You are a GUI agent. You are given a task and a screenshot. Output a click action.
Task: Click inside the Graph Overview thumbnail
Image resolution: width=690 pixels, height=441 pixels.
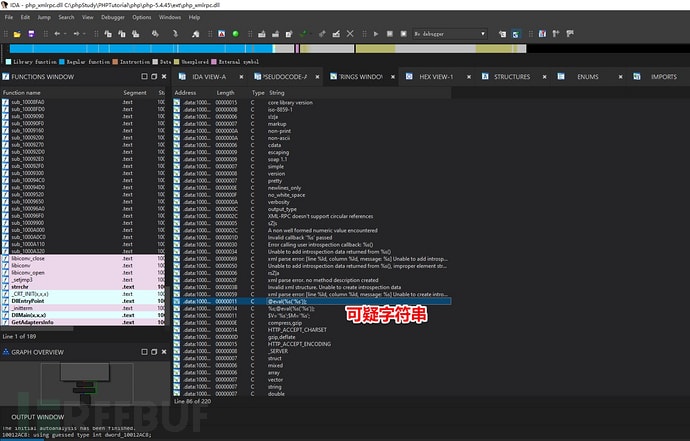tap(85, 382)
